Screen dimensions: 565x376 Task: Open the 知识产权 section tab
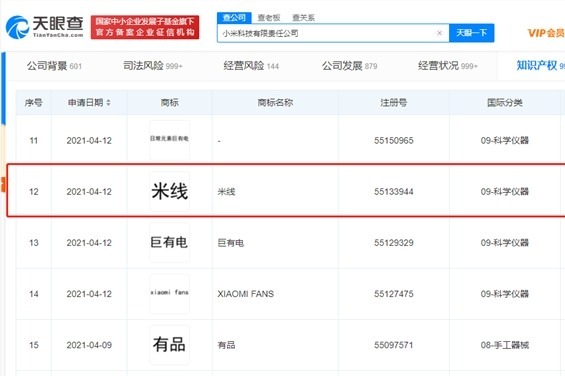coord(540,66)
